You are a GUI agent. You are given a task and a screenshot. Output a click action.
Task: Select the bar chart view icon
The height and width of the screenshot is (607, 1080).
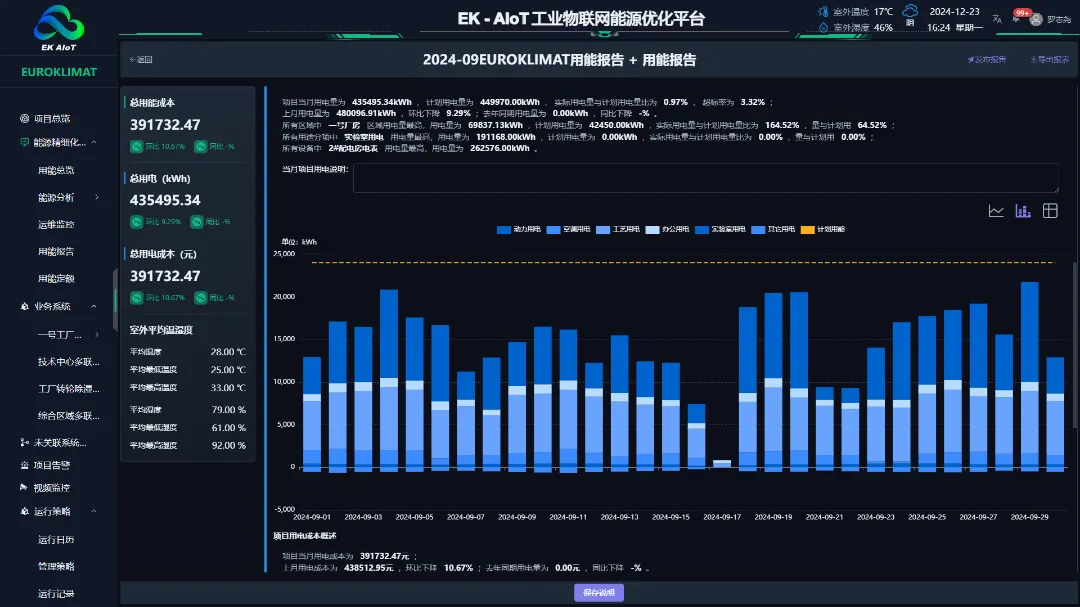pyautogui.click(x=1023, y=210)
